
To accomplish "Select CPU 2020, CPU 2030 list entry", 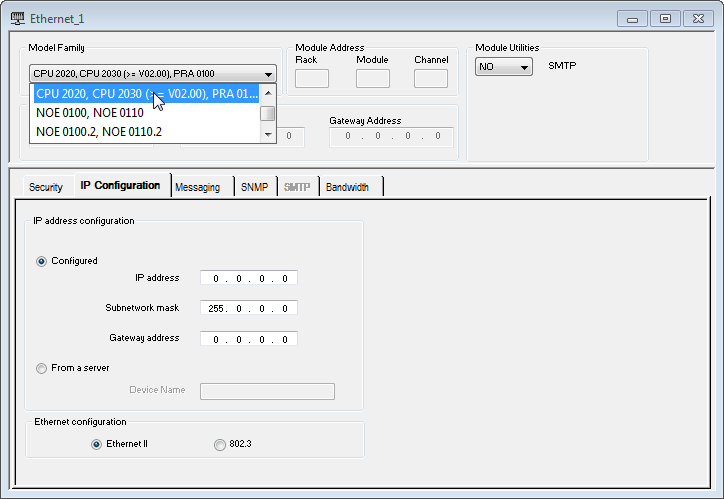I will [x=146, y=94].
